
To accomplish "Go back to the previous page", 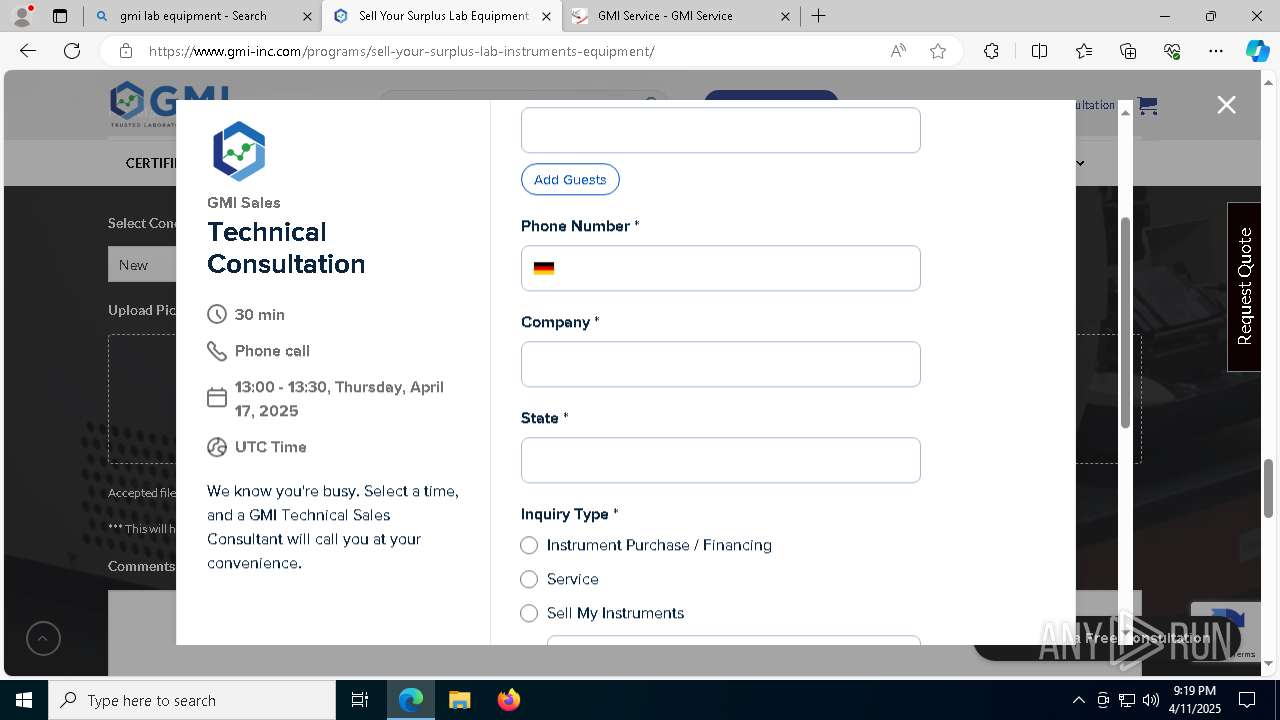I will 28,51.
